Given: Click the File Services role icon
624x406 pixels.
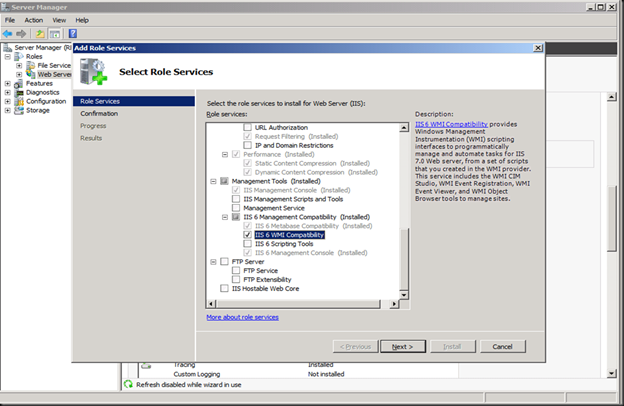Looking at the screenshot, I should [31, 65].
